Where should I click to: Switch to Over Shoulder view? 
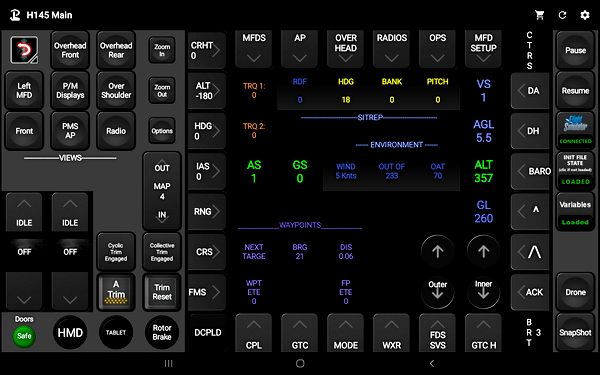(116, 91)
